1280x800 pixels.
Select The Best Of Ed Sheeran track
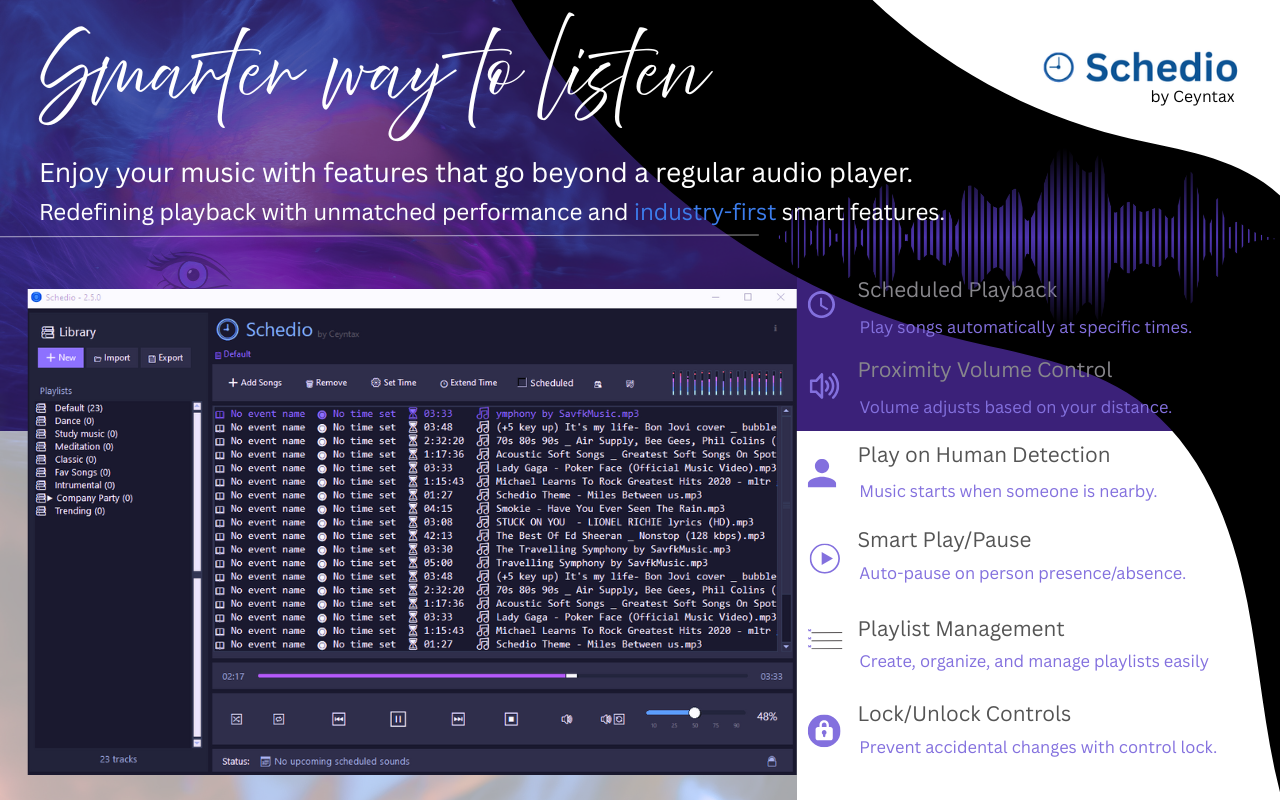[631, 536]
